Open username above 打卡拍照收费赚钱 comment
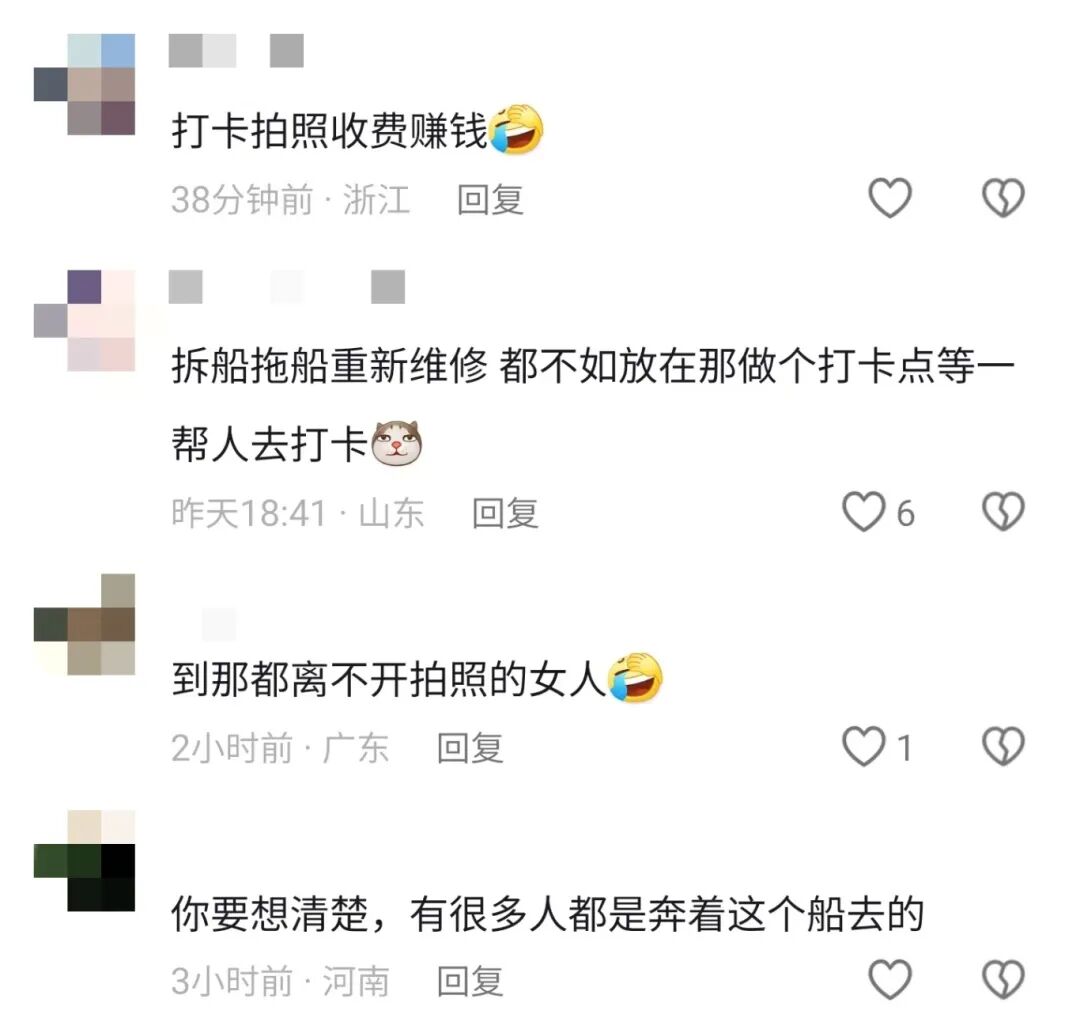The width and height of the screenshot is (1080, 1033). tap(236, 50)
